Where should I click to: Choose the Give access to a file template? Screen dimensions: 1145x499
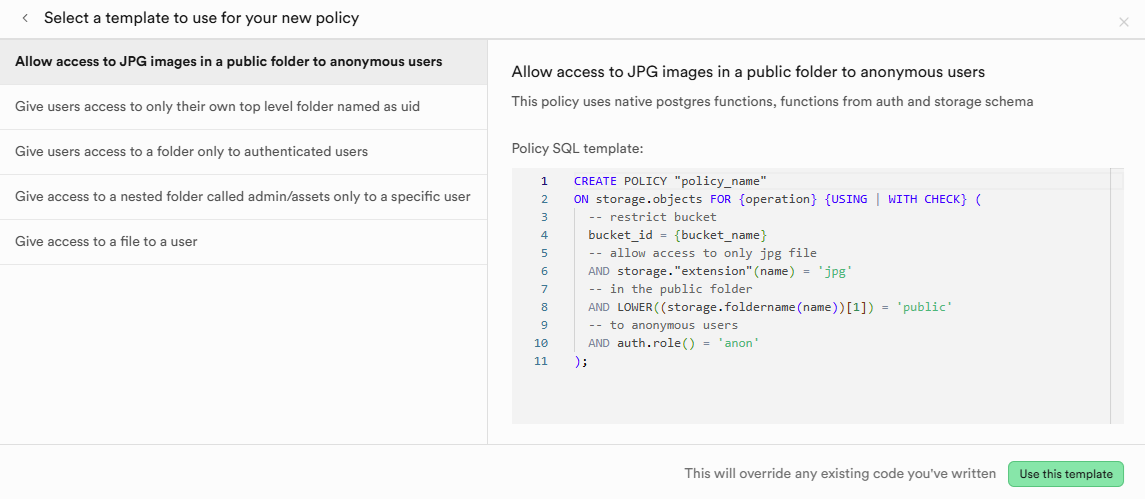(244, 242)
